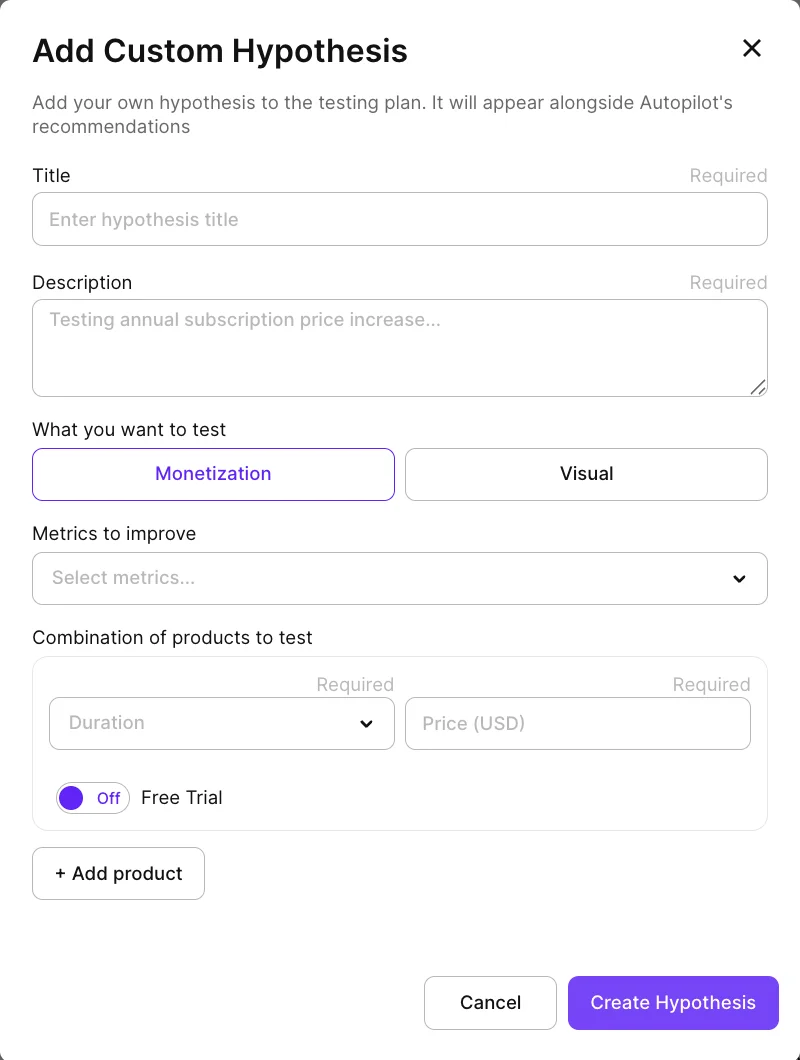Image resolution: width=800 pixels, height=1060 pixels.
Task: Click the Free Trial label text
Action: pos(181,798)
